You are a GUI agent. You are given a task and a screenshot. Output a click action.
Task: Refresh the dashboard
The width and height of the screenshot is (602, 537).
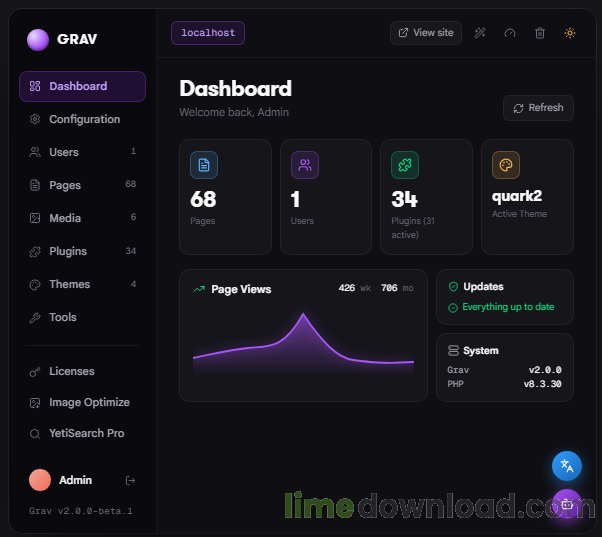coord(538,108)
